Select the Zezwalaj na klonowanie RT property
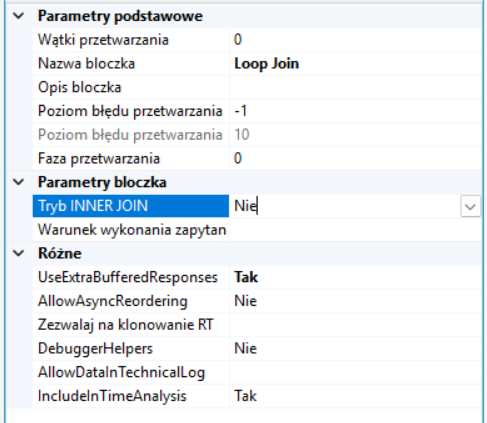This screenshot has height=423, width=487. pos(126,325)
